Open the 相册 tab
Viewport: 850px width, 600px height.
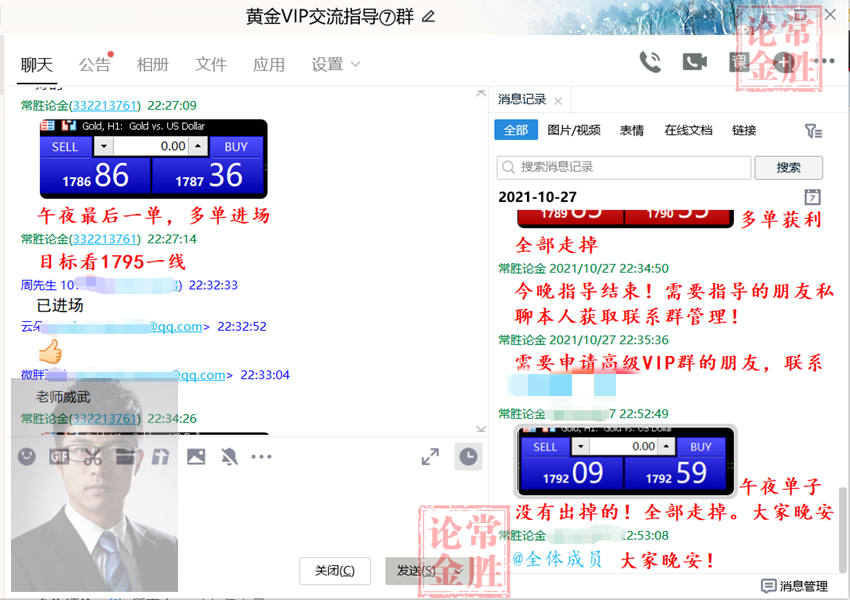pos(152,65)
